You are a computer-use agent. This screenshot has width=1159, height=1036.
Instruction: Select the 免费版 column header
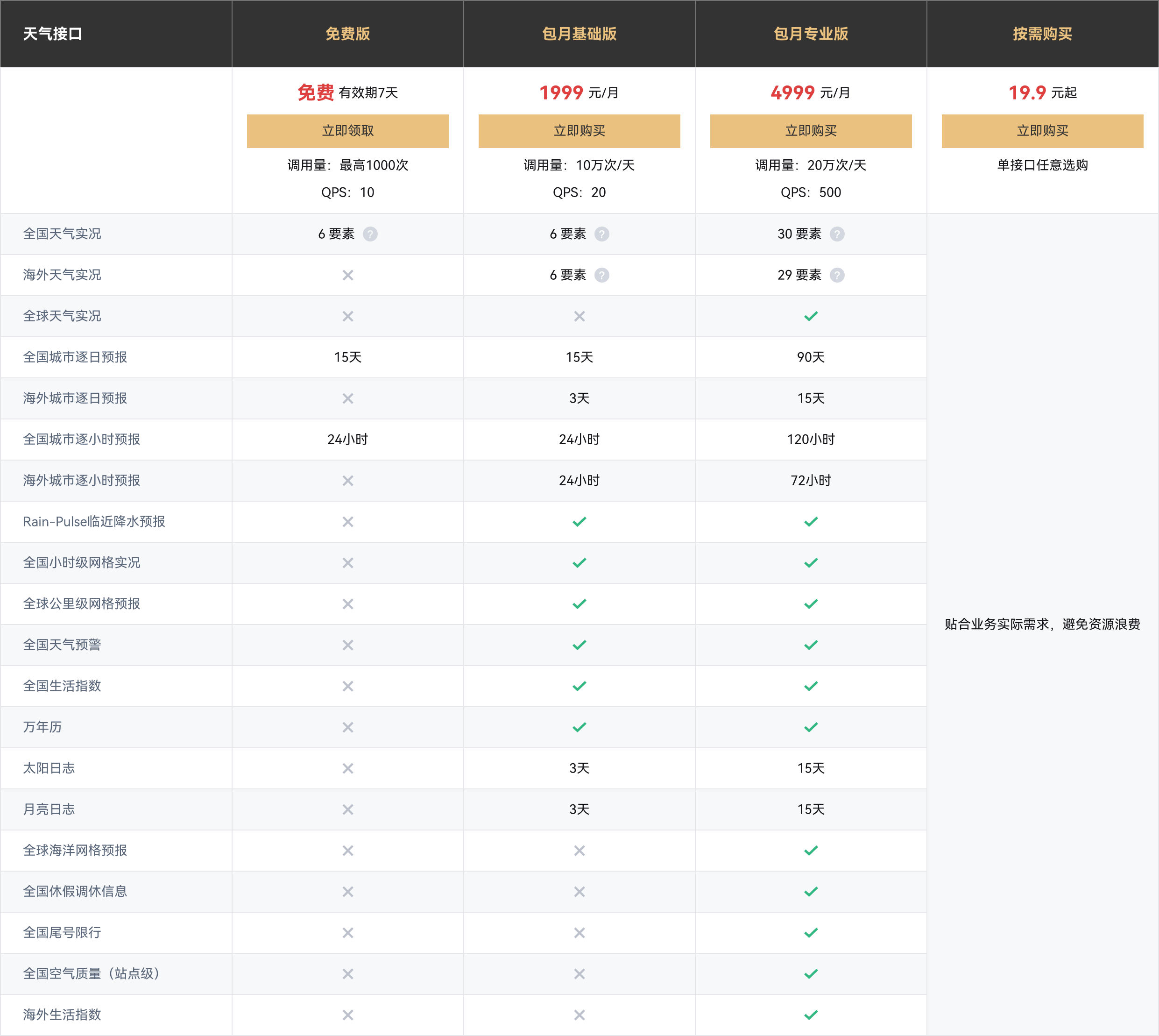(x=347, y=34)
